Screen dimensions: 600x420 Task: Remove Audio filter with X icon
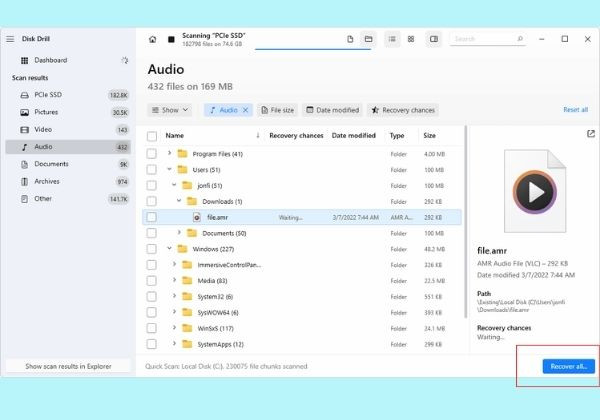coord(246,110)
